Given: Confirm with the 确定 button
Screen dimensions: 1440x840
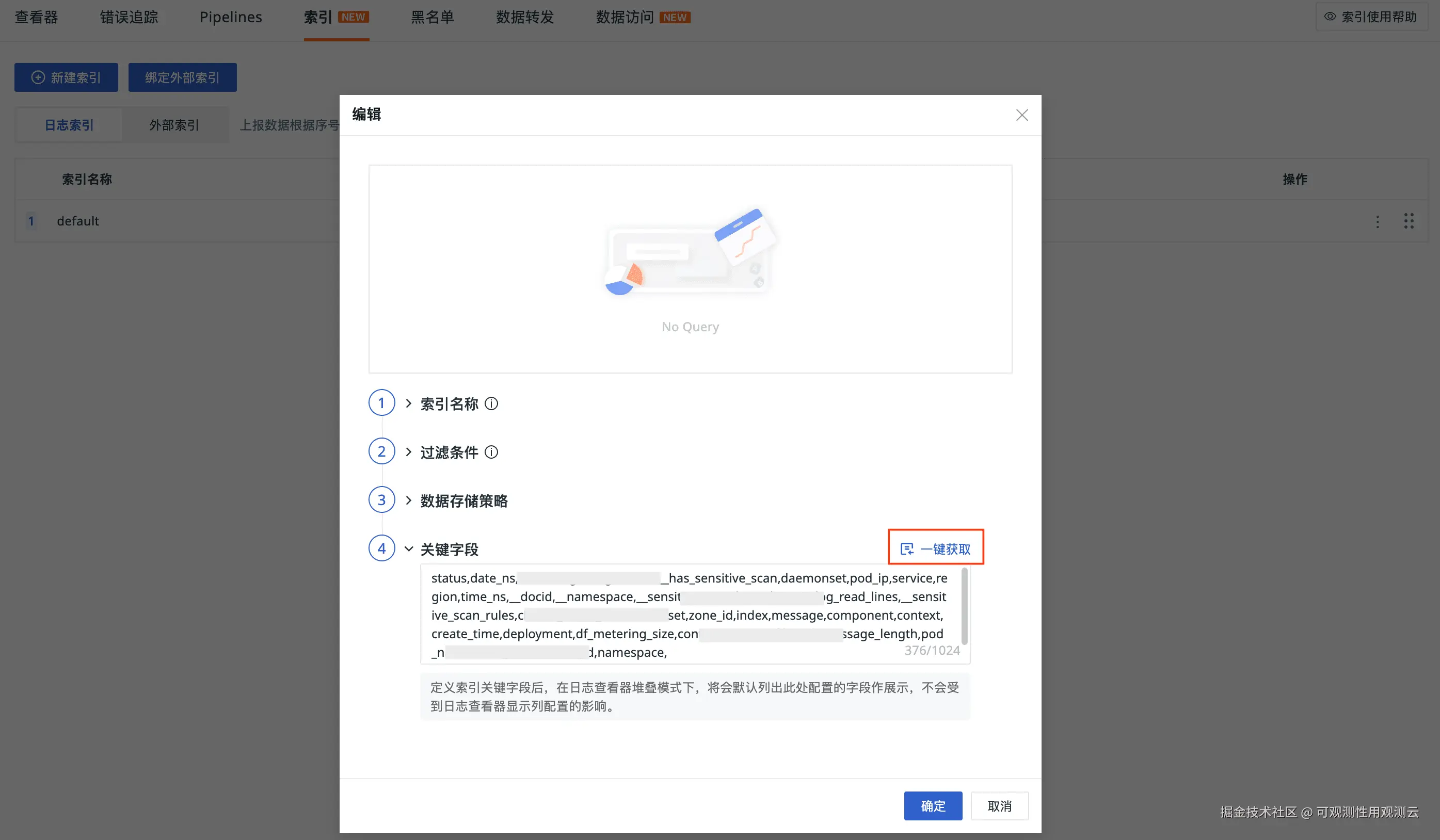Looking at the screenshot, I should pyautogui.click(x=933, y=806).
